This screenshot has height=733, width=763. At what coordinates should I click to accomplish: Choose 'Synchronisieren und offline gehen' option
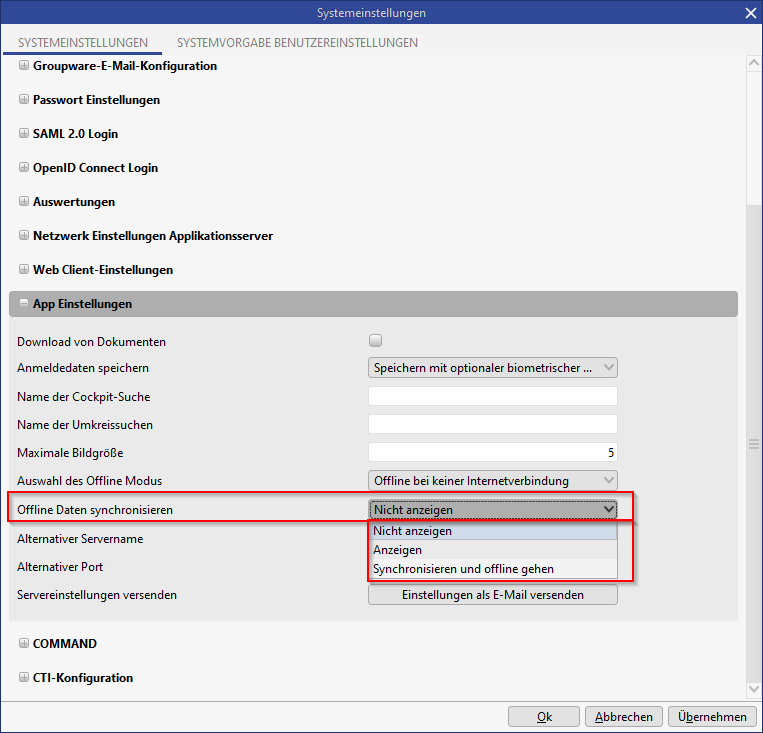point(463,569)
